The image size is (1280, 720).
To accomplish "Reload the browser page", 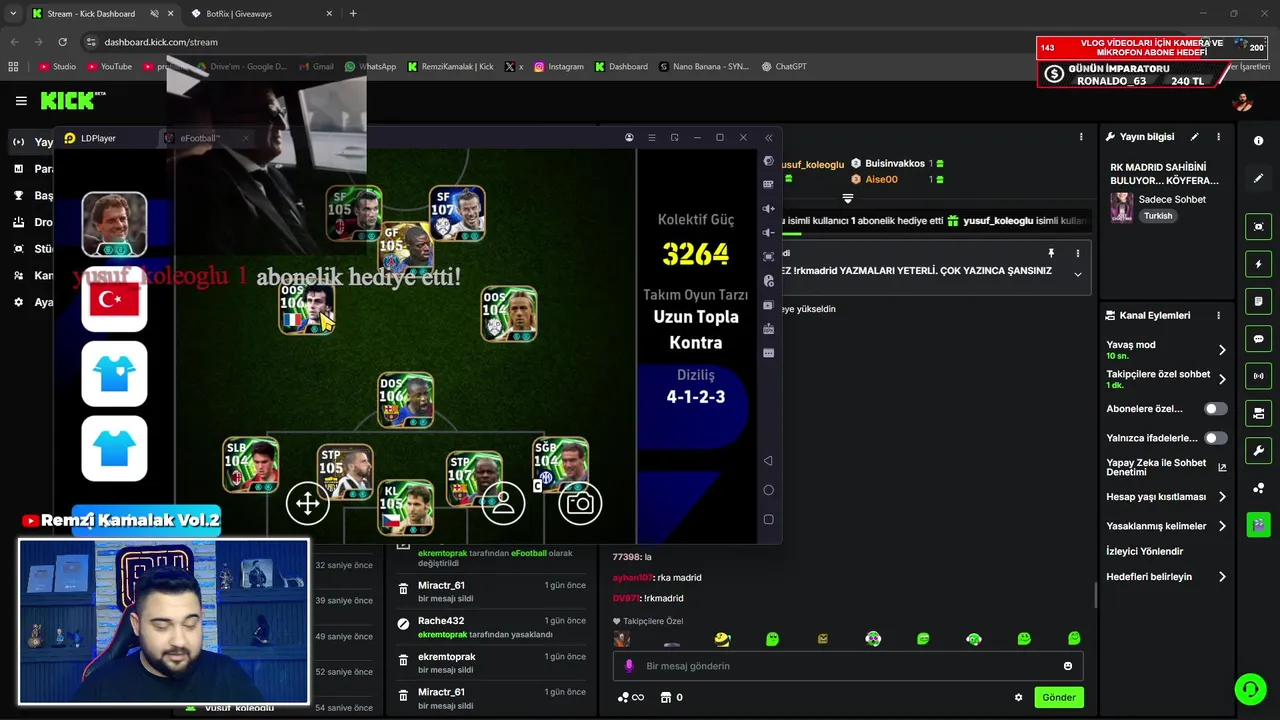I will [62, 42].
